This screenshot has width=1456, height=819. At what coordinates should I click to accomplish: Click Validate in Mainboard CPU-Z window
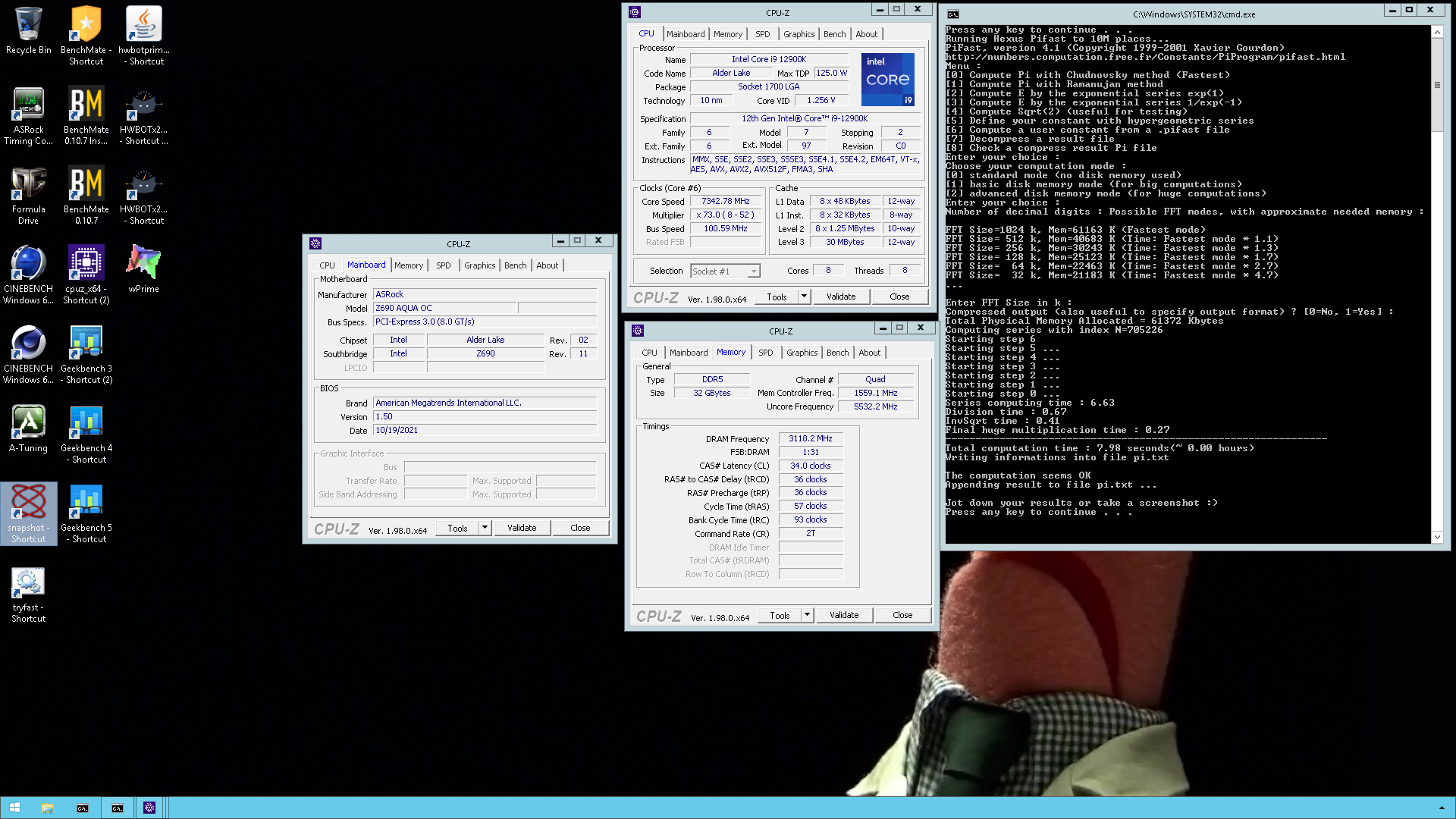[522, 528]
